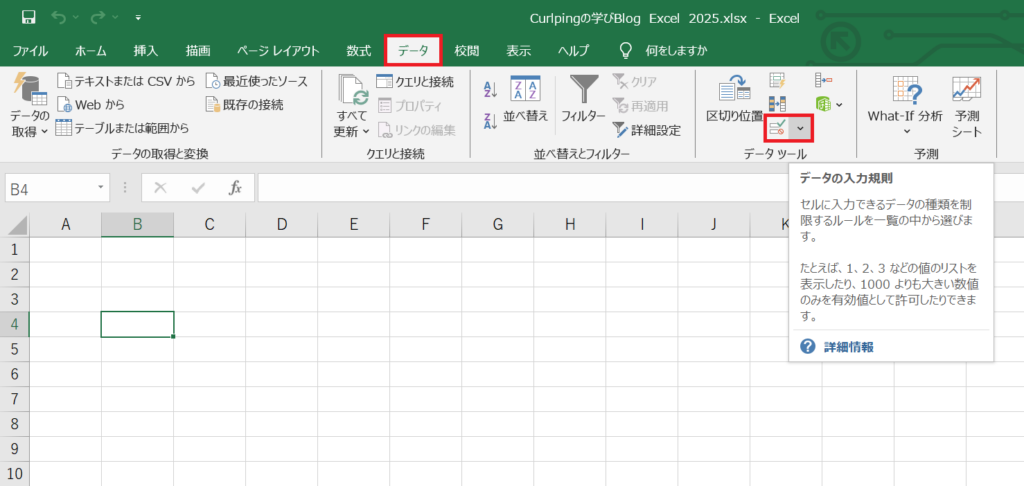This screenshot has width=1024, height=486.
Task: Click the 並べ替え custom sort icon
Action: [526, 100]
